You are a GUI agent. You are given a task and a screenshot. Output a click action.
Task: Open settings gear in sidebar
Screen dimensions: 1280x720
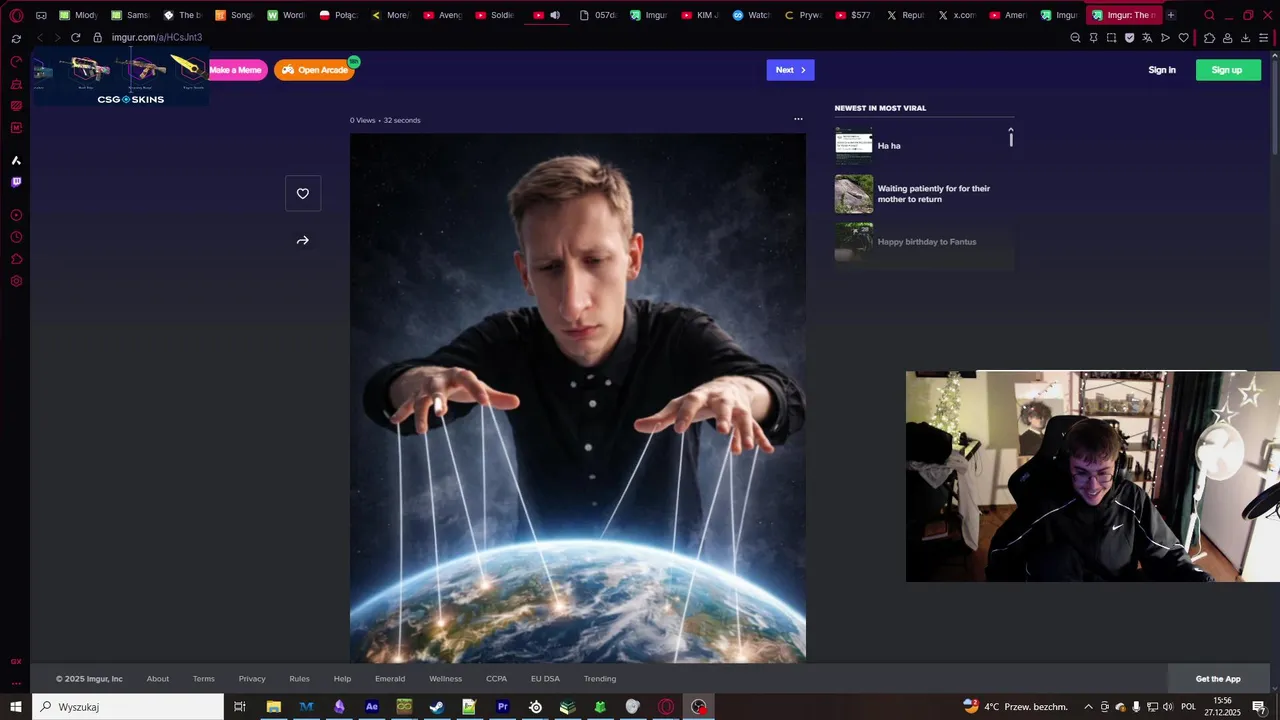pyautogui.click(x=16, y=281)
